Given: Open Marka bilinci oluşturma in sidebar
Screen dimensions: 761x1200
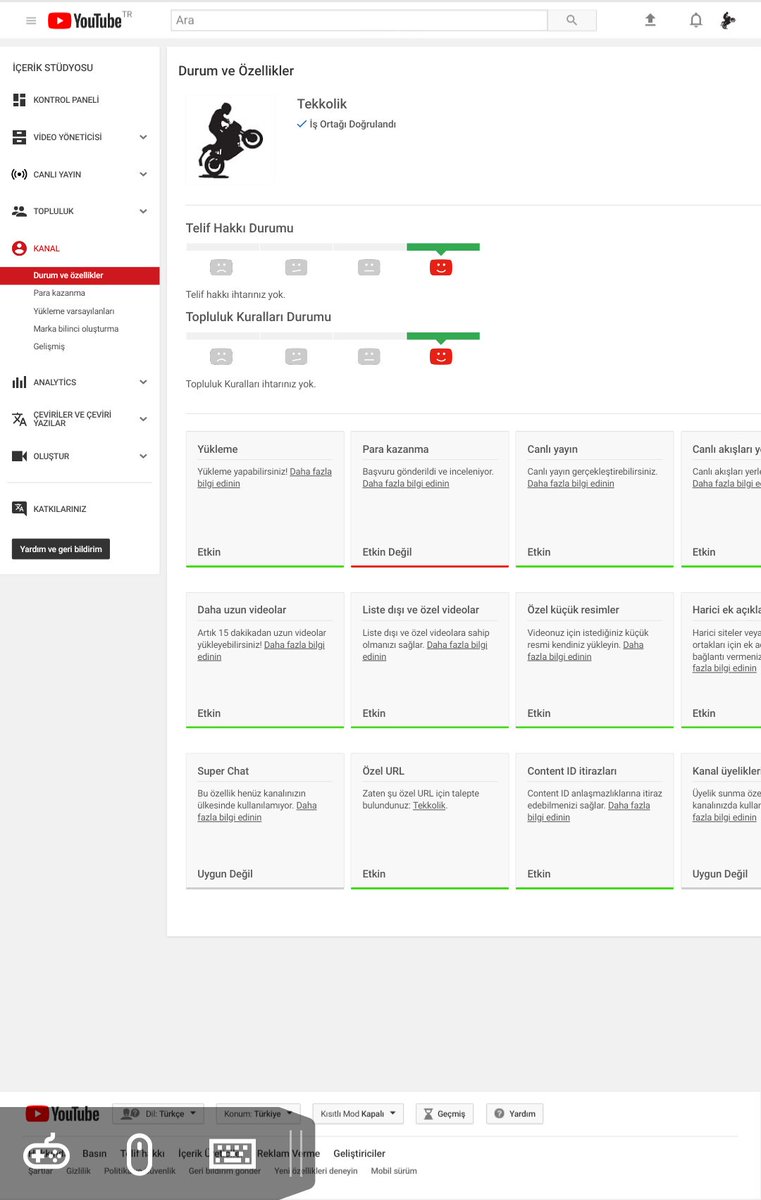Looking at the screenshot, I should point(76,329).
